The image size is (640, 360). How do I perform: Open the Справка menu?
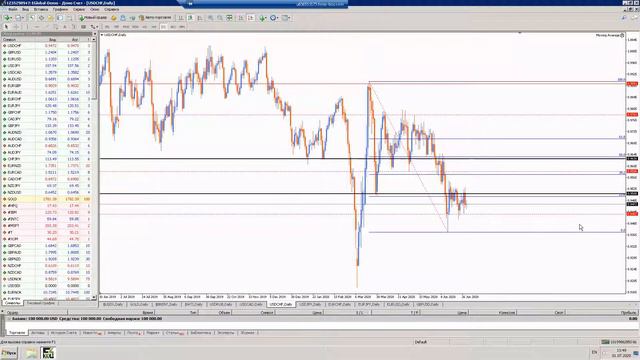pyautogui.click(x=111, y=9)
